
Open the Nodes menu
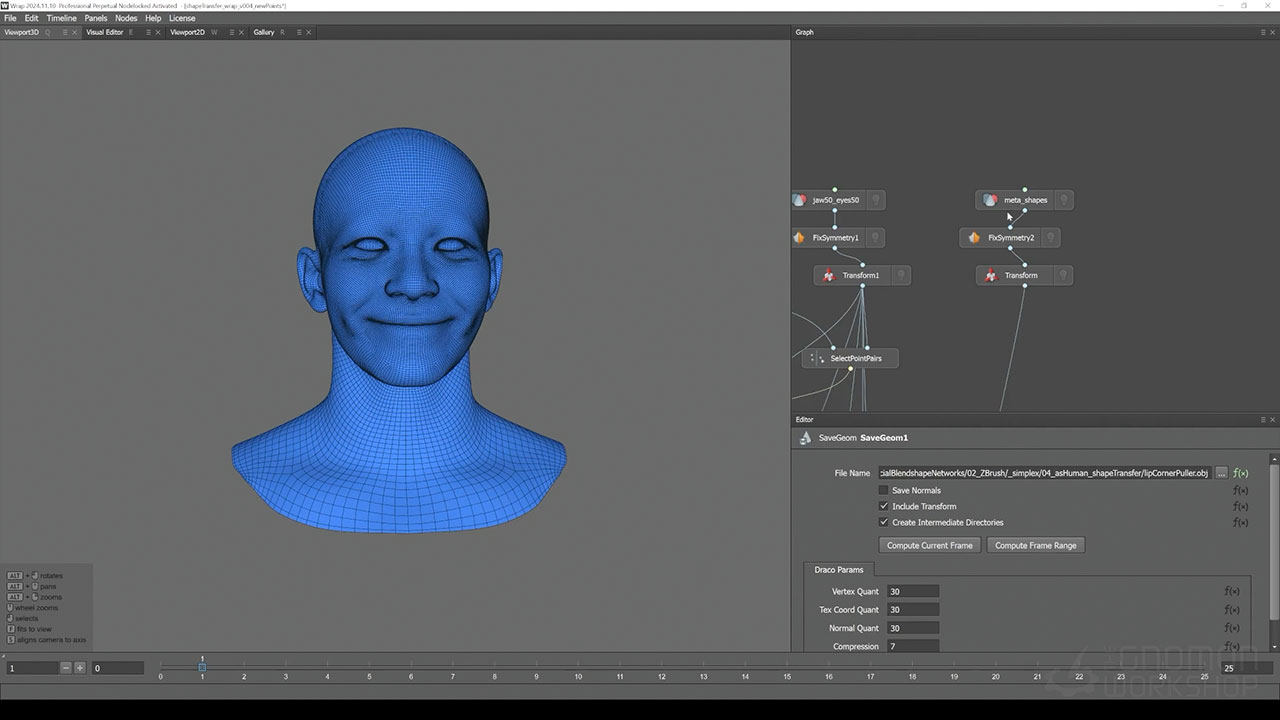(126, 18)
